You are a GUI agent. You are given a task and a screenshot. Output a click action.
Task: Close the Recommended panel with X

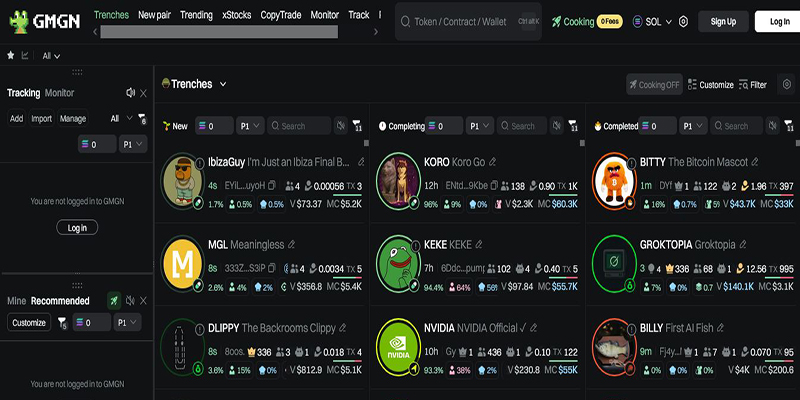tap(143, 301)
